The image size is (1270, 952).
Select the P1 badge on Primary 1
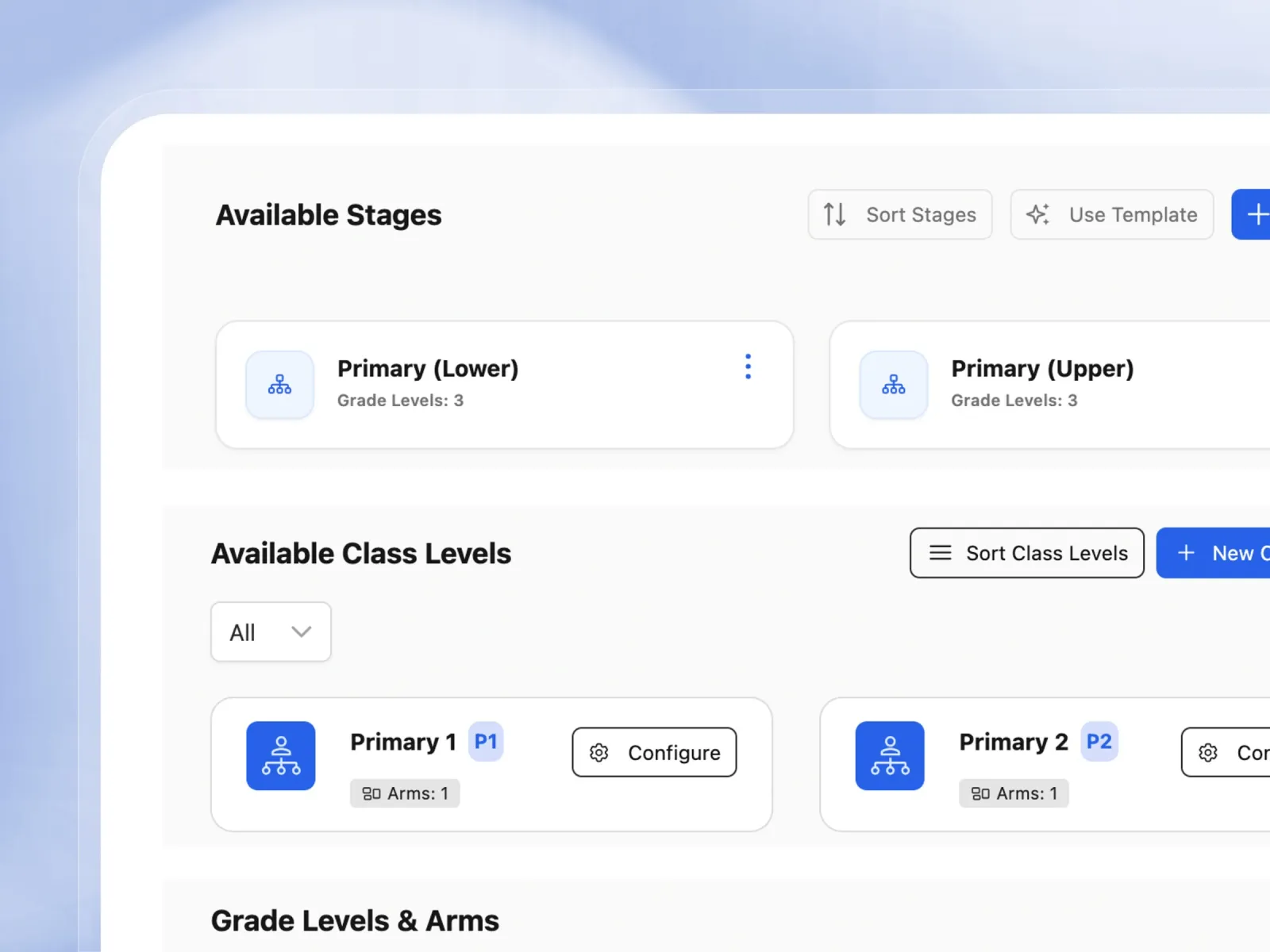(x=486, y=742)
